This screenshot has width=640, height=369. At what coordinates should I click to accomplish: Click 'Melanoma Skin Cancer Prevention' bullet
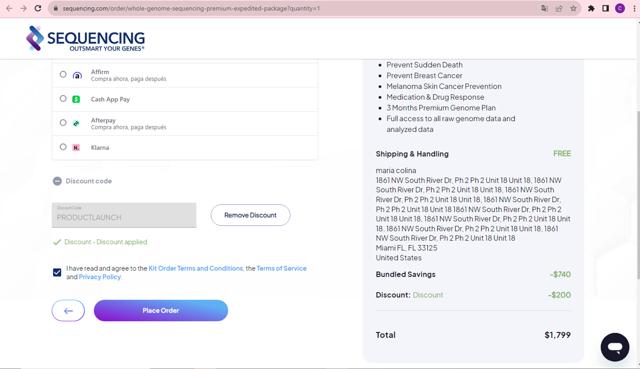pyautogui.click(x=444, y=86)
